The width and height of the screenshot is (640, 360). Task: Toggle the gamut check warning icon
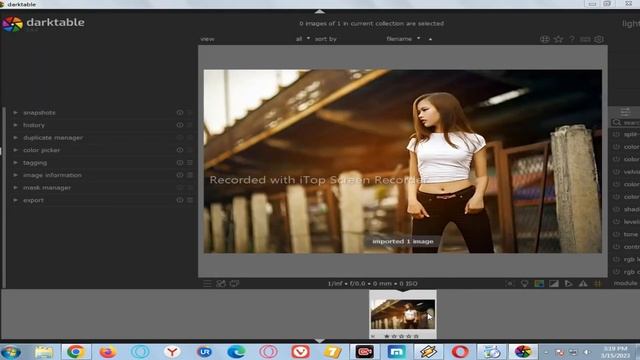583,284
